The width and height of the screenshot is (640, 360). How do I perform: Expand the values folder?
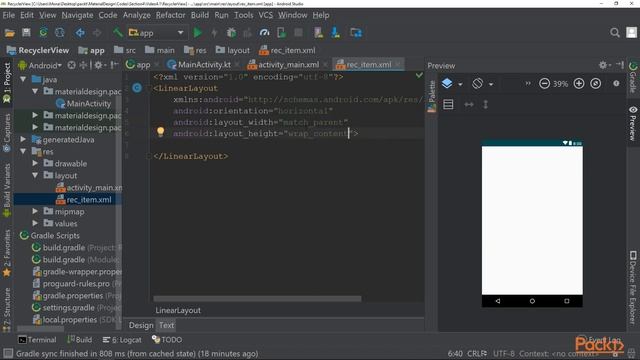click(36, 223)
